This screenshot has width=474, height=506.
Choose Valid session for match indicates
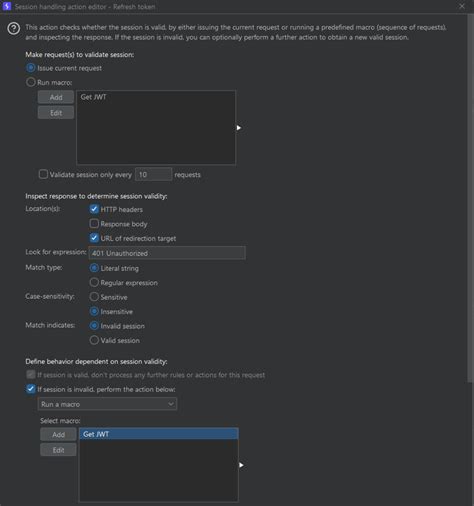click(x=94, y=340)
